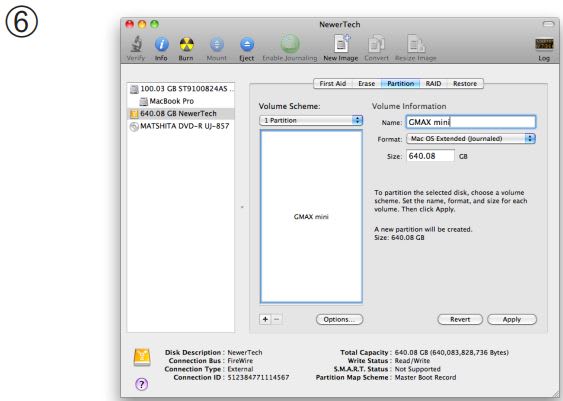Click the Options... button
Viewport: 563px width, 401px height.
(x=339, y=320)
